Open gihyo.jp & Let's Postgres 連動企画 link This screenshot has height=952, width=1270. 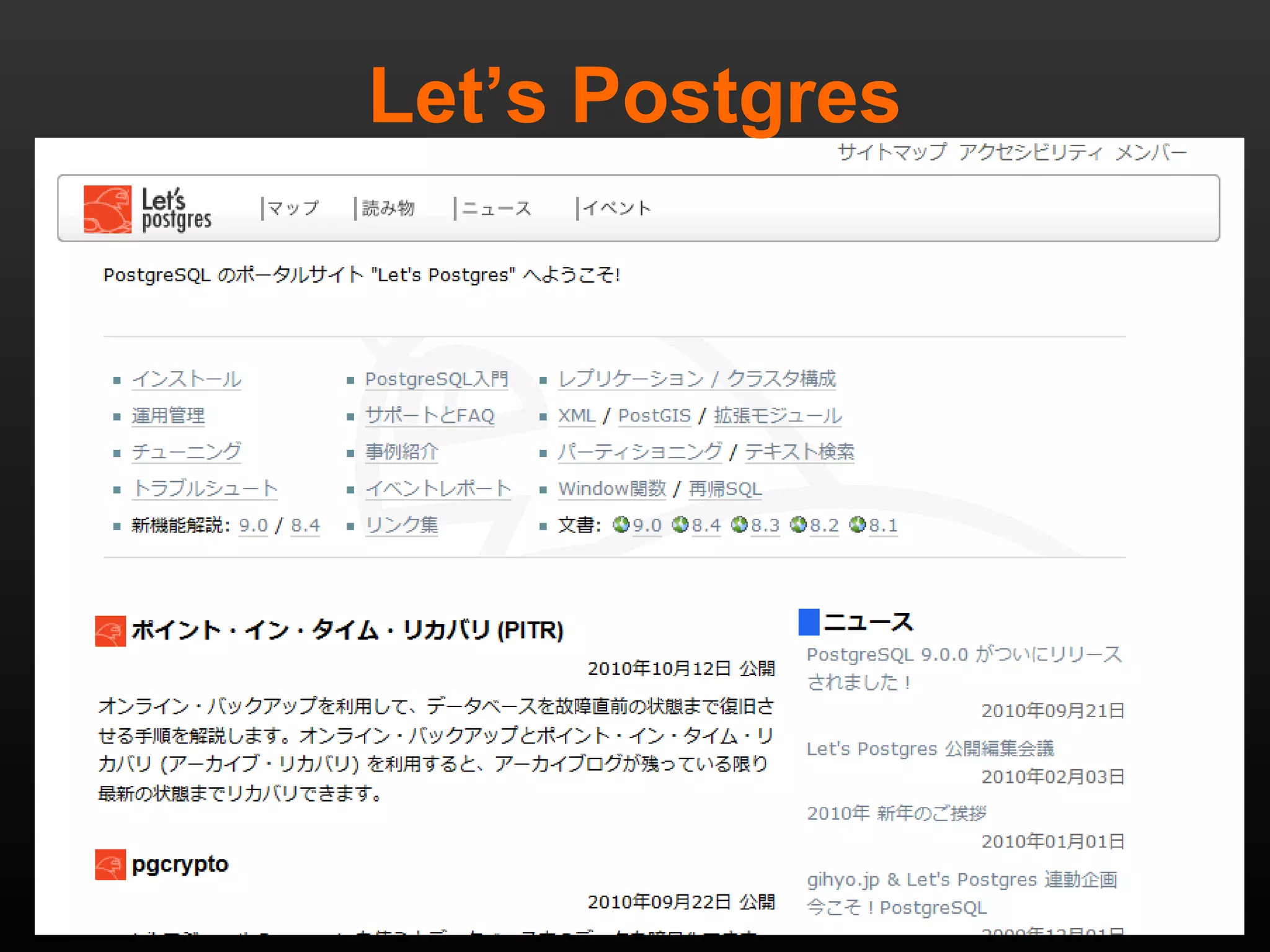pyautogui.click(x=962, y=893)
